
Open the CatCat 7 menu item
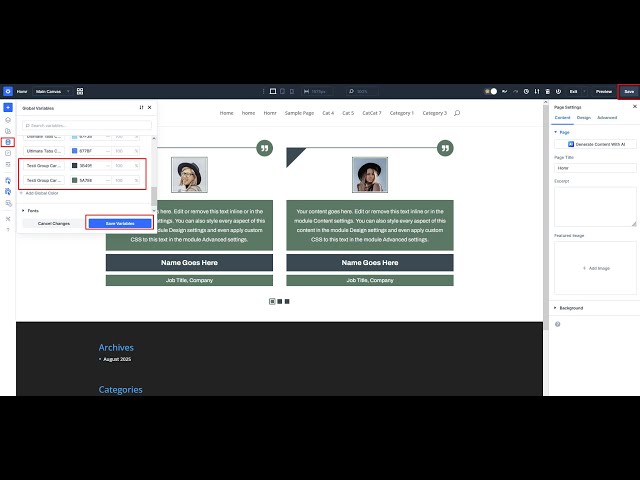(372, 113)
